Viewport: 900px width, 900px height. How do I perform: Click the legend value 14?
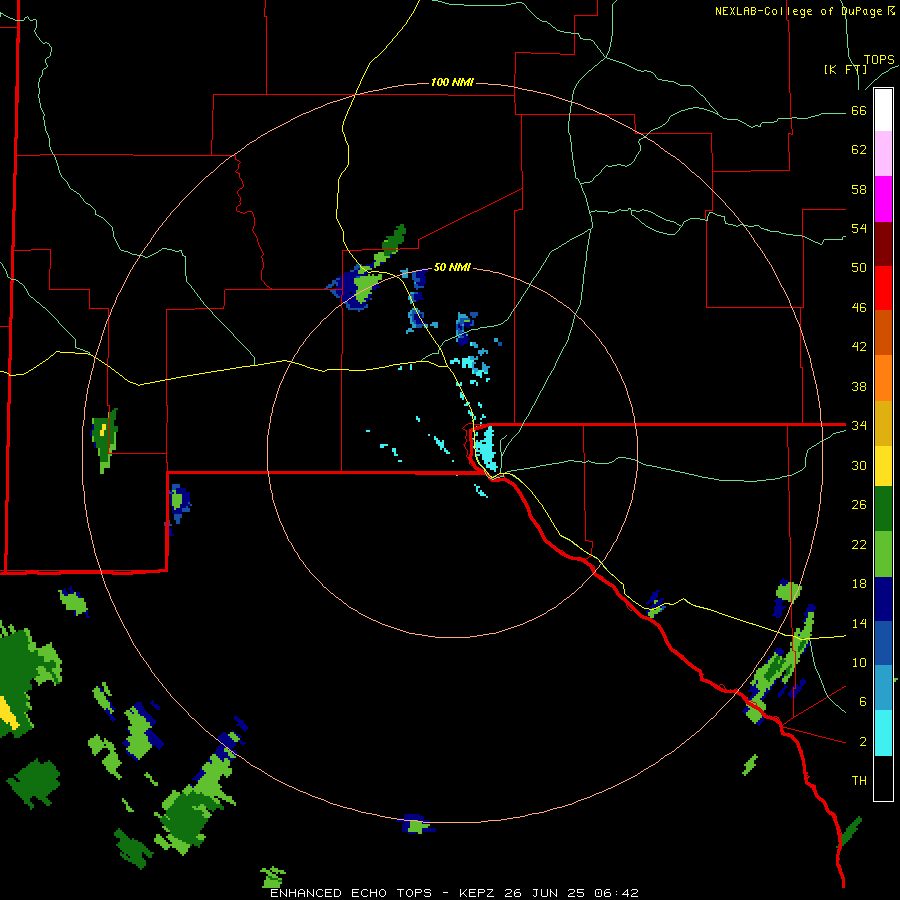pyautogui.click(x=859, y=623)
